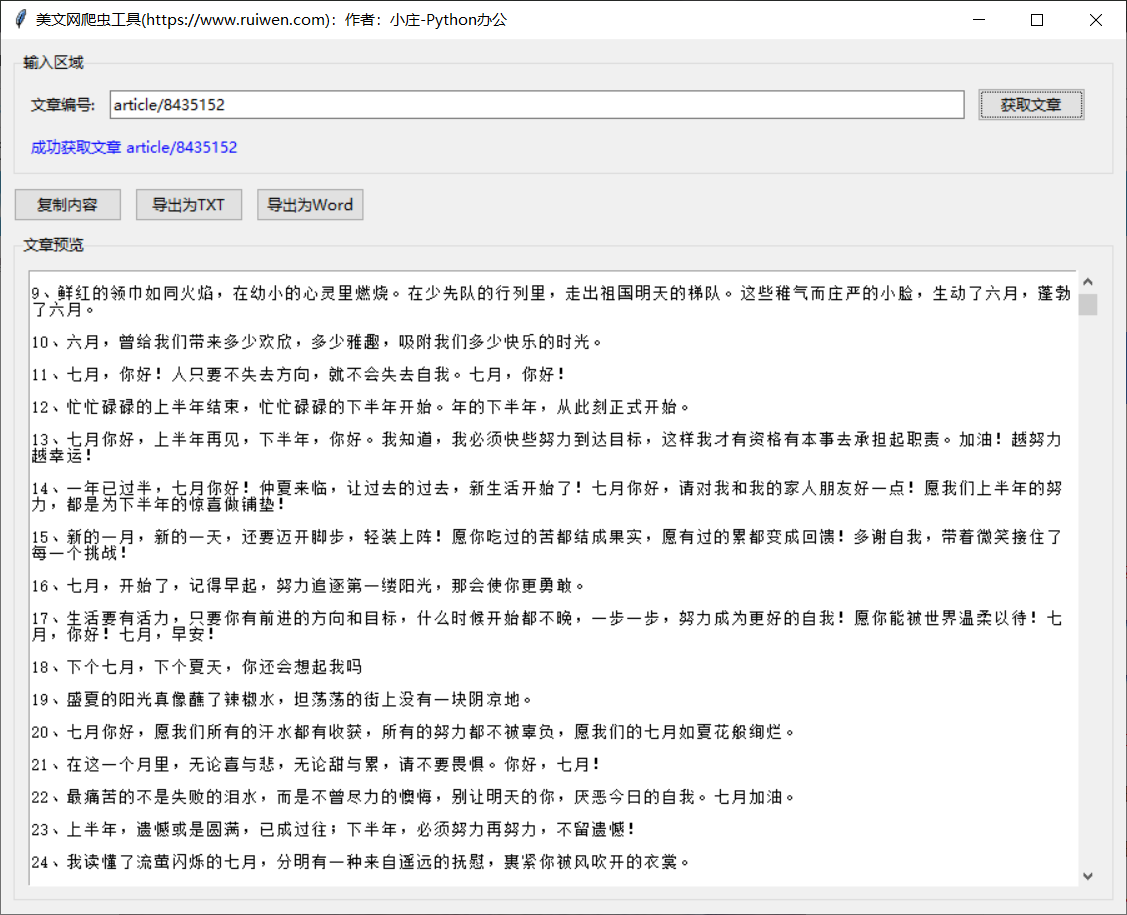Minimize the crawler tool window
Viewport: 1127px width, 915px height.
(x=977, y=19)
